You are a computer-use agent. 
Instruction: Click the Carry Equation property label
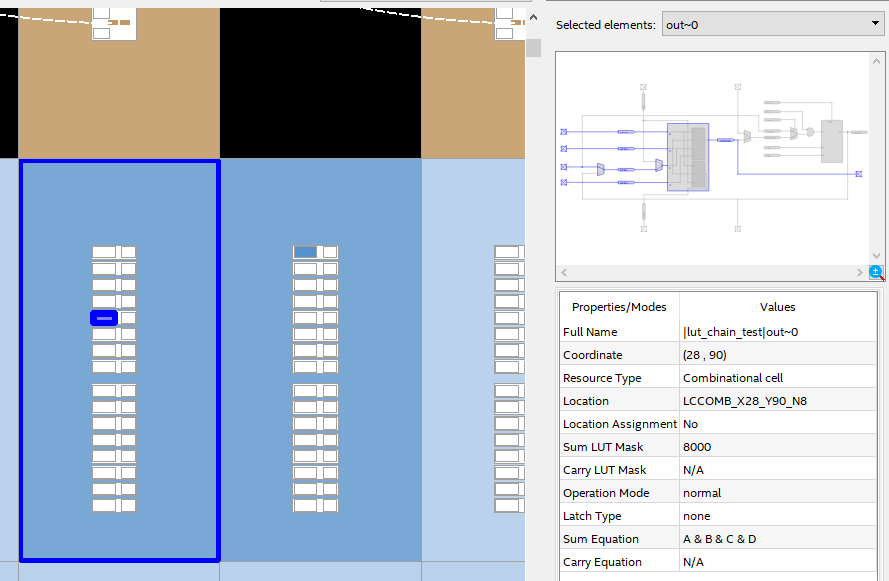point(602,562)
